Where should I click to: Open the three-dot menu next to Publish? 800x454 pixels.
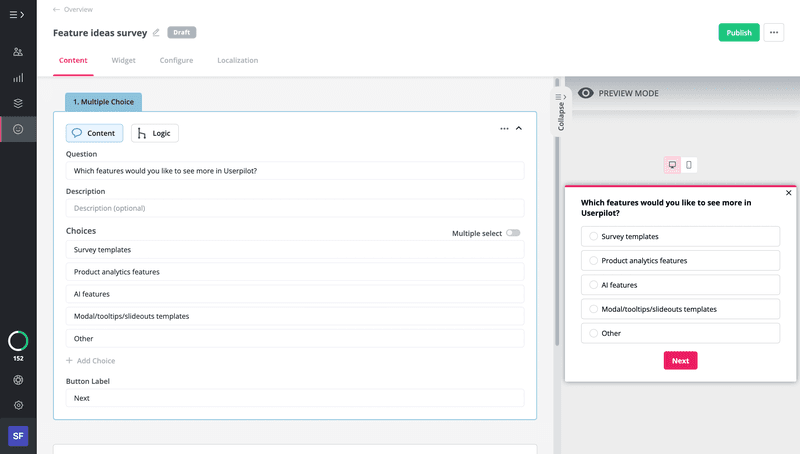pyautogui.click(x=774, y=32)
